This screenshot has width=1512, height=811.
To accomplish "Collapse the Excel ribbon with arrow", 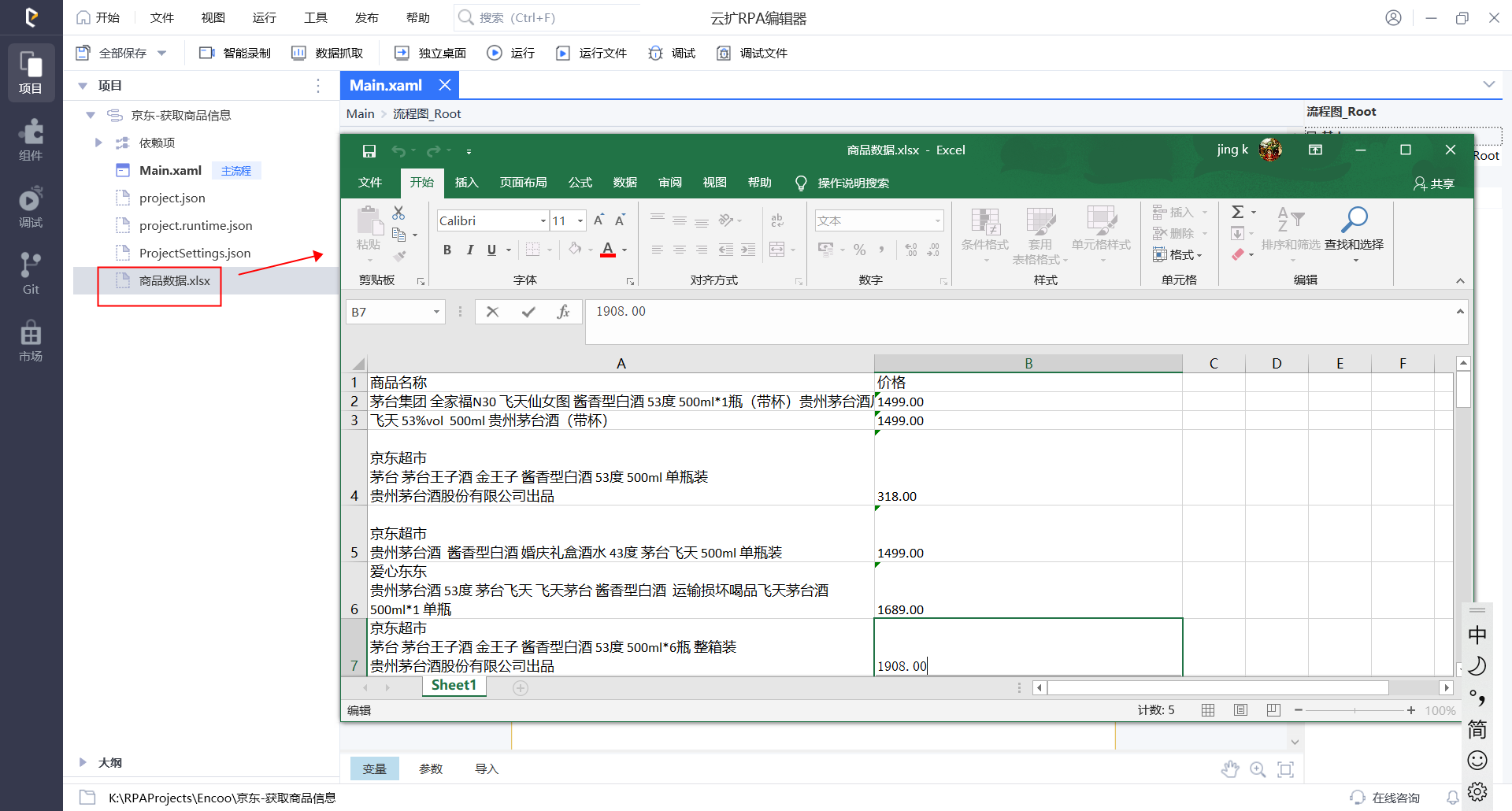I will coord(1460,280).
